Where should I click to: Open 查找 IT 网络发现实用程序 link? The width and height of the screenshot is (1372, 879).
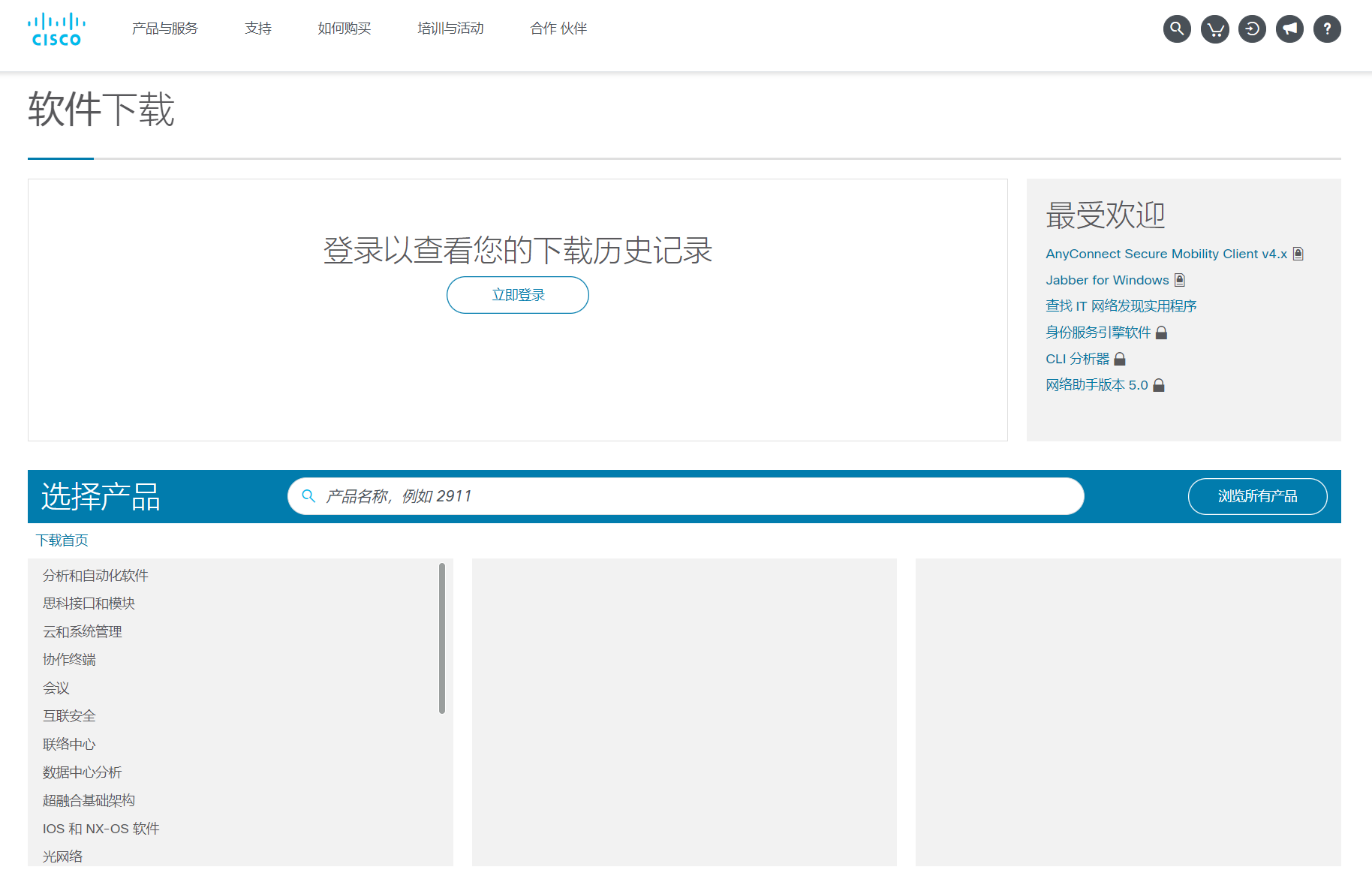point(1121,306)
